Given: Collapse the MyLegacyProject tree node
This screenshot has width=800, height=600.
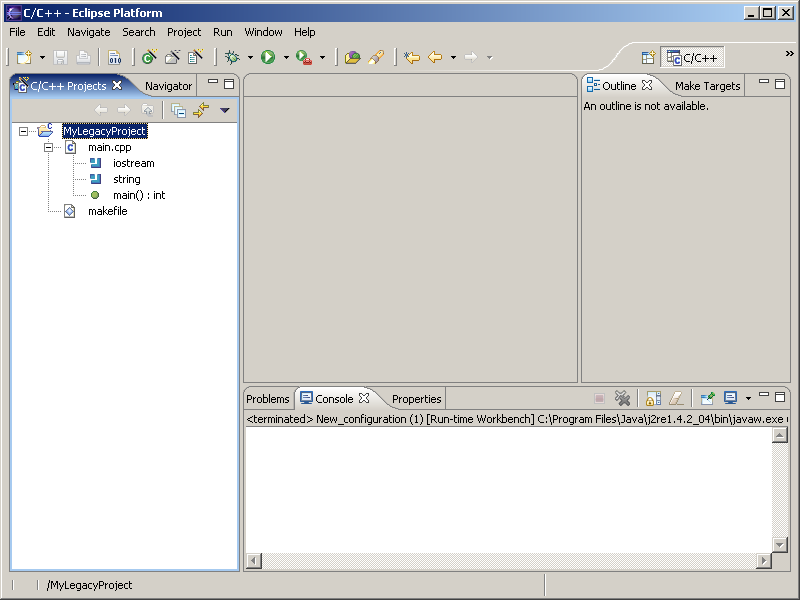Looking at the screenshot, I should [x=23, y=131].
